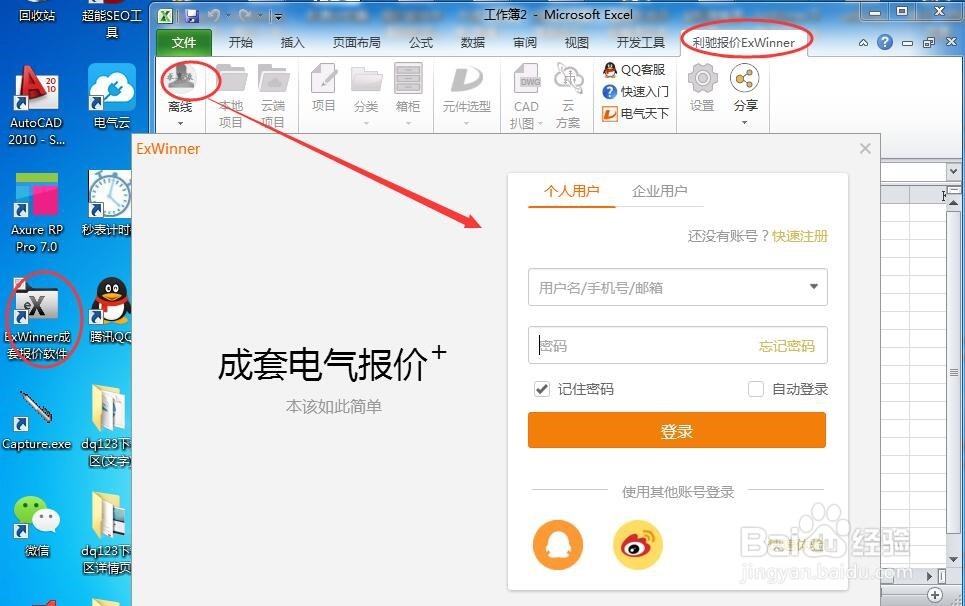Open the 文件 file tab

click(184, 42)
